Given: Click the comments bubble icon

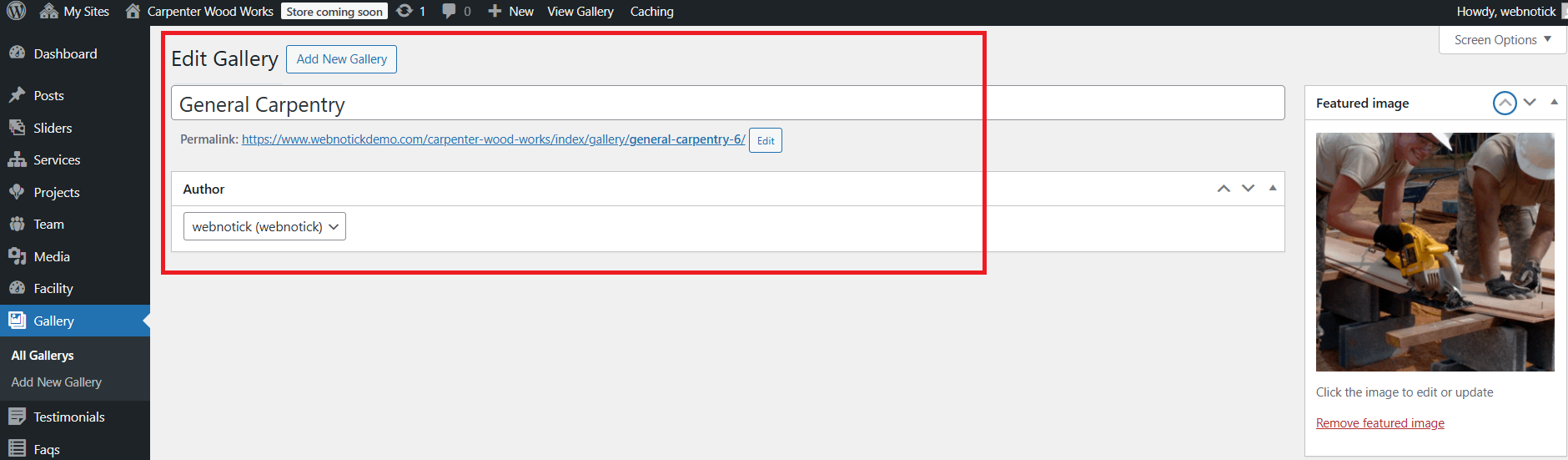Looking at the screenshot, I should pos(450,11).
